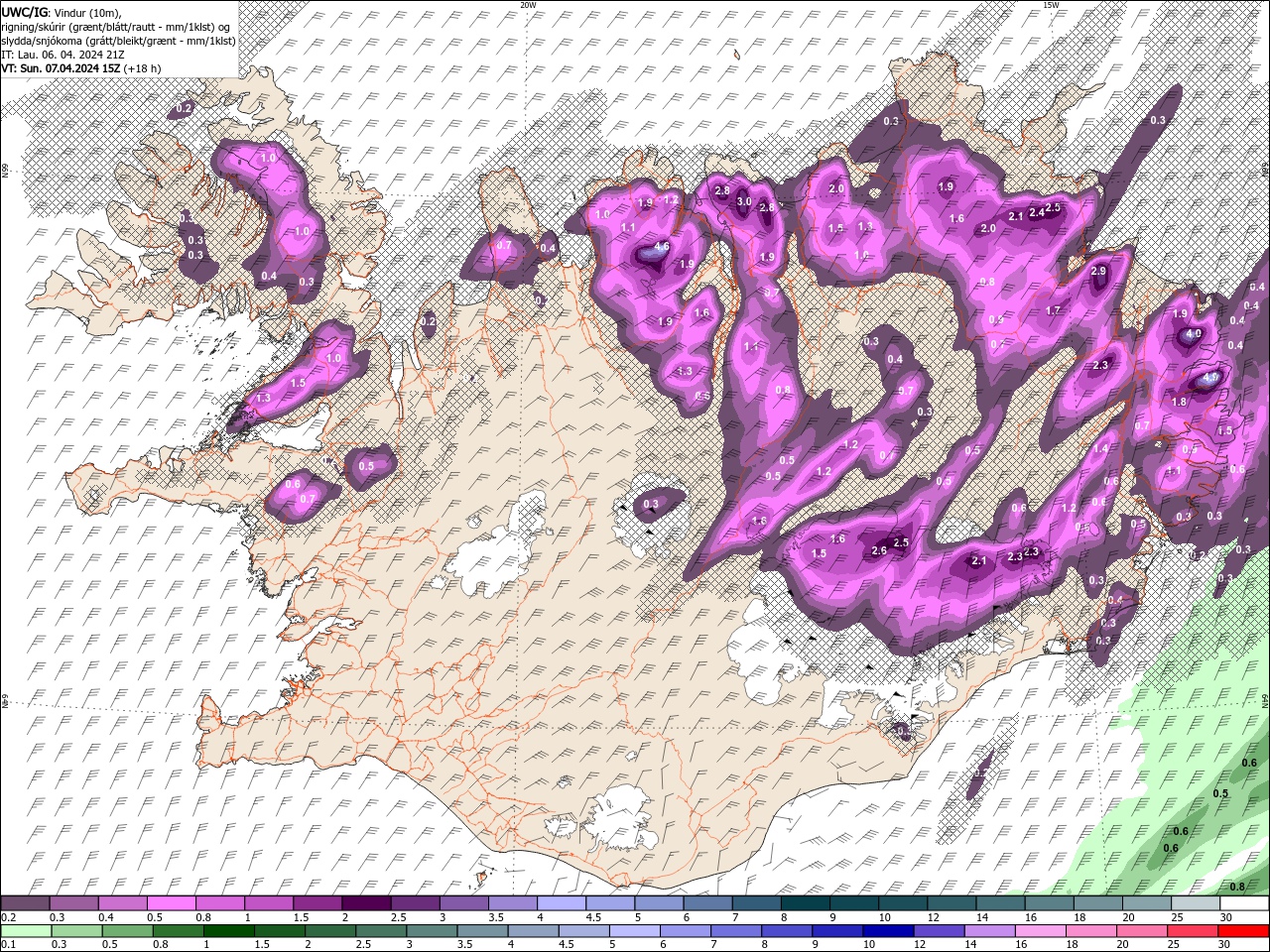Pick the grey-purple 0.2 swatch in top legend
Screen dimensions: 1270x952
[25, 903]
